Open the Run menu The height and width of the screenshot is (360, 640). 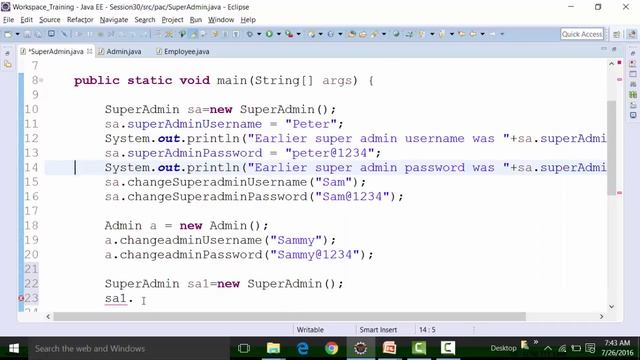click(x=196, y=20)
